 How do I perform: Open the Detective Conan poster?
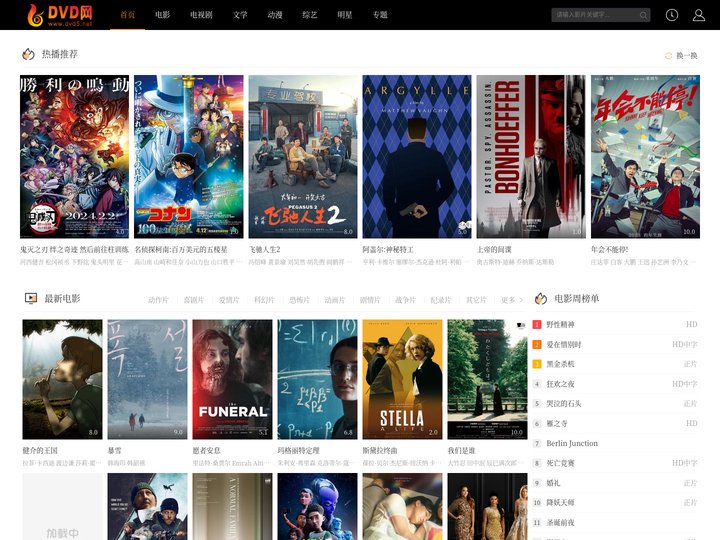point(189,157)
